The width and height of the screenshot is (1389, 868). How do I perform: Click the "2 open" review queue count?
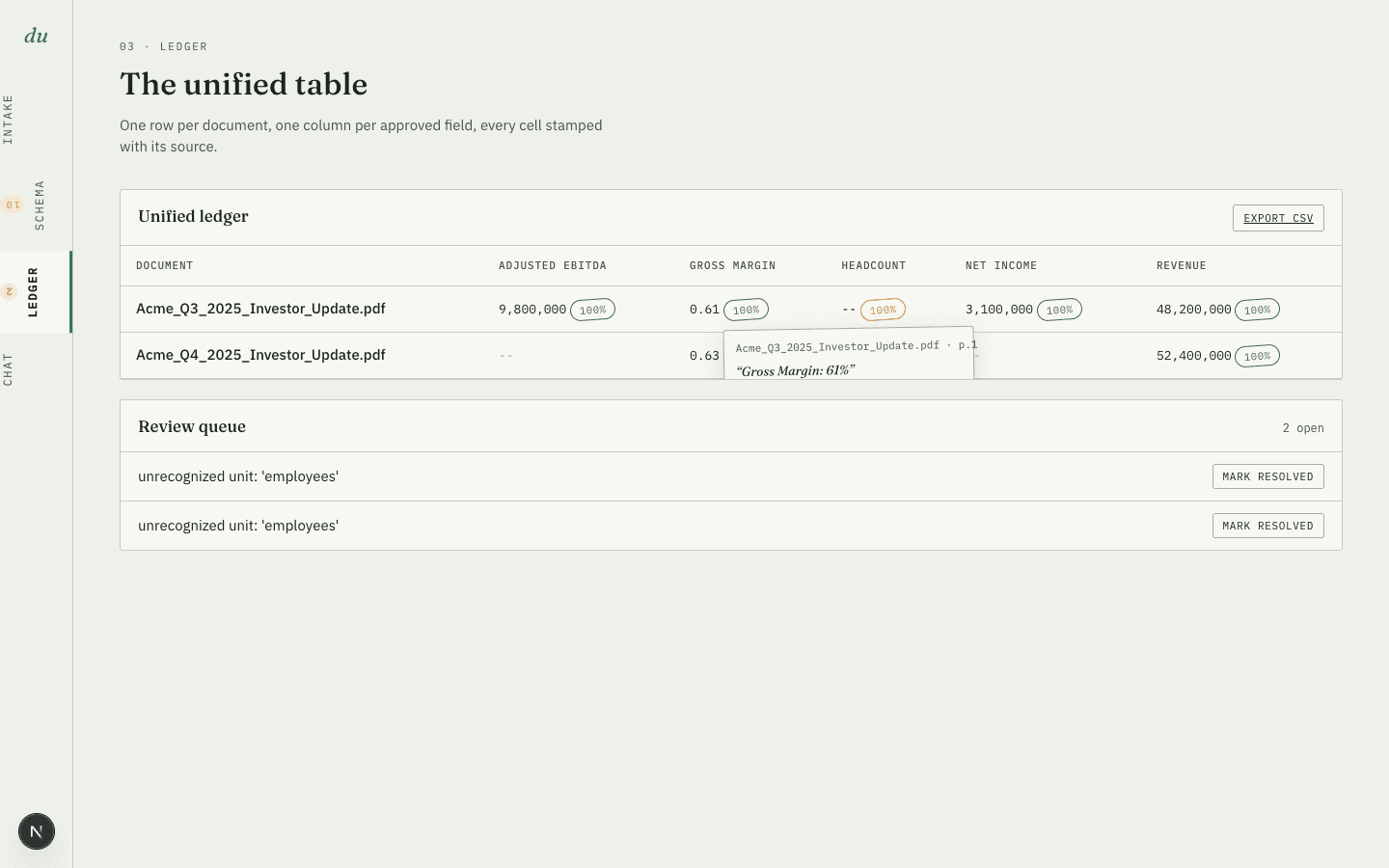(x=1303, y=428)
